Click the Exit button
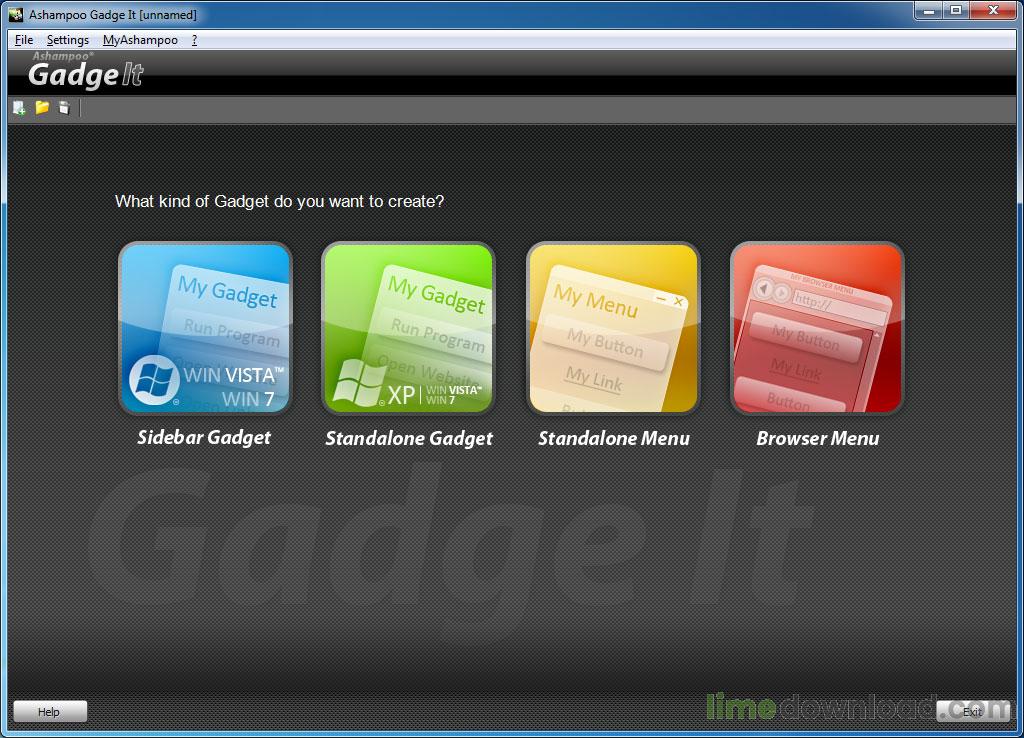 pos(971,711)
